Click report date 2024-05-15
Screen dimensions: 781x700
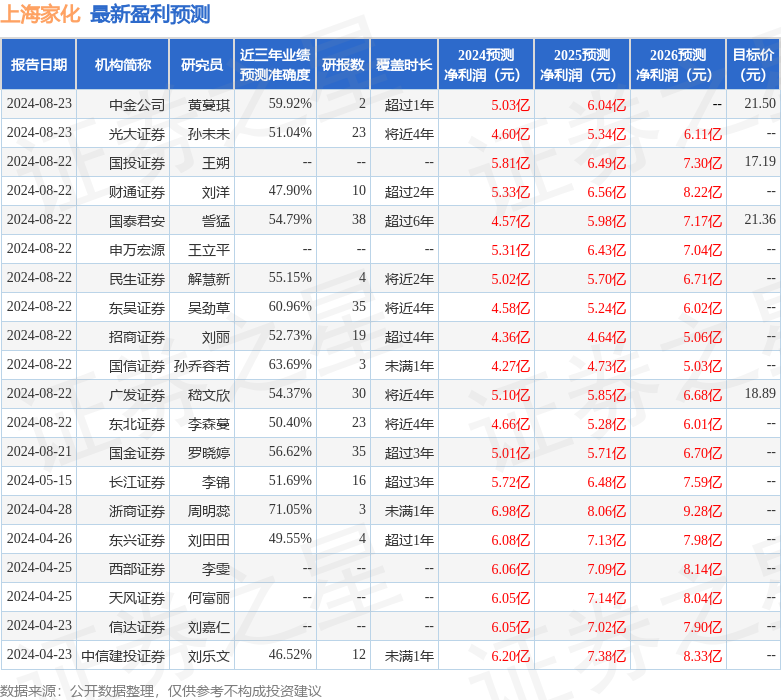[x=39, y=480]
